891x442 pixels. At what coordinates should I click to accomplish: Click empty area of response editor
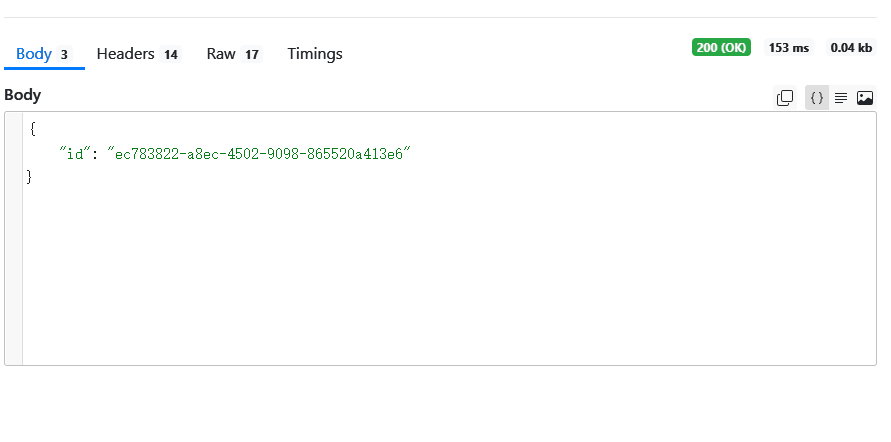coord(450,280)
